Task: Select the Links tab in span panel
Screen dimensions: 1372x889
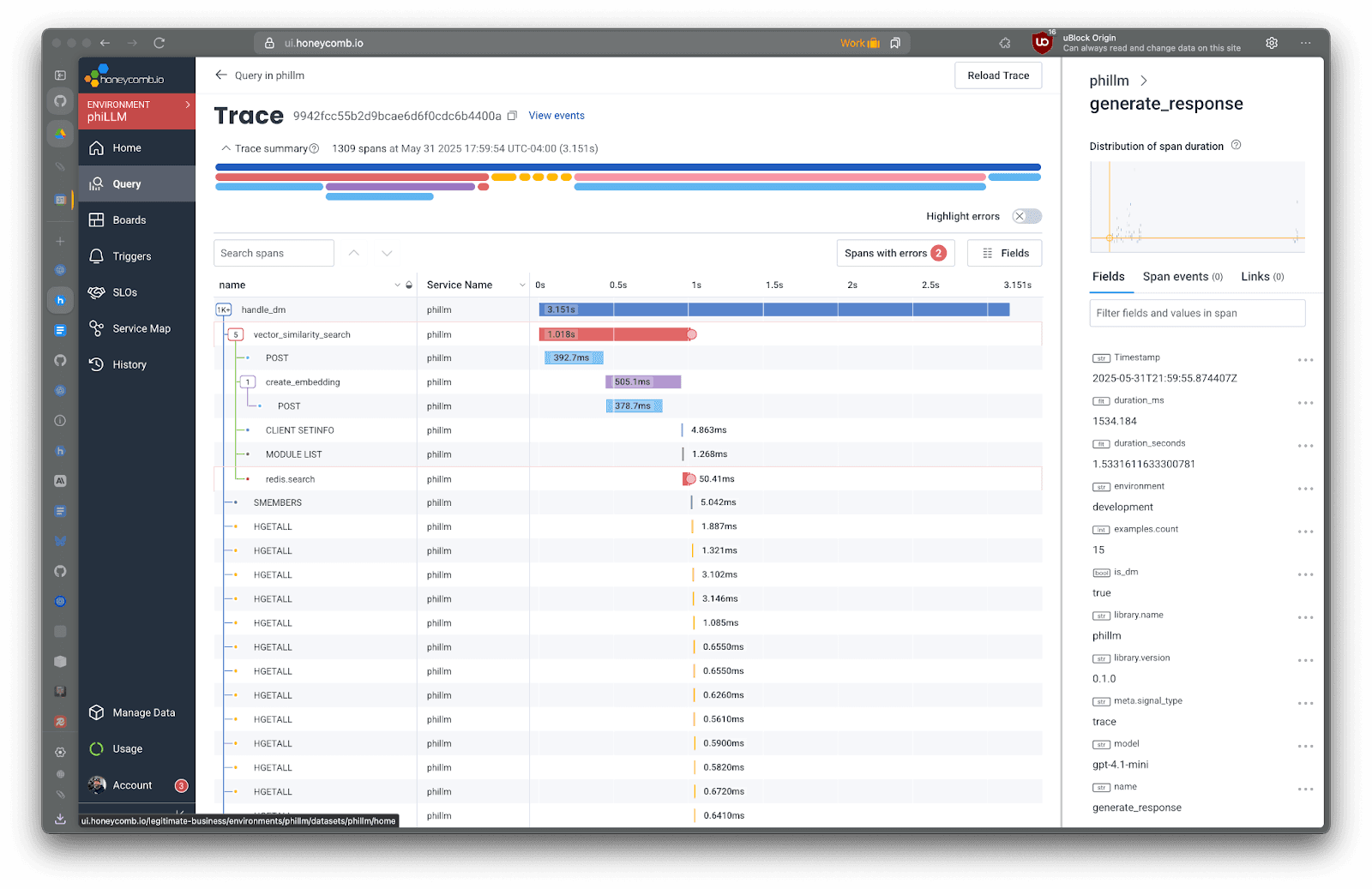Action: coord(1261,277)
